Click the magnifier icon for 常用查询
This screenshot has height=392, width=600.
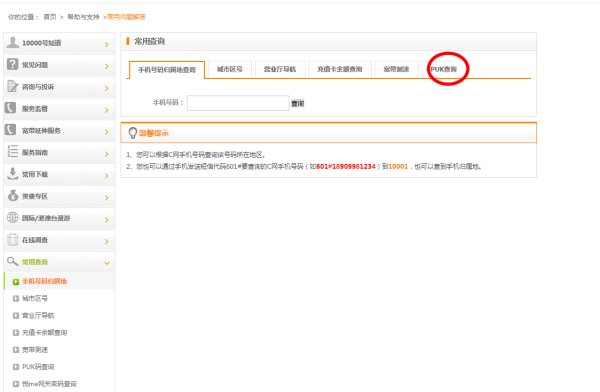click(13, 261)
